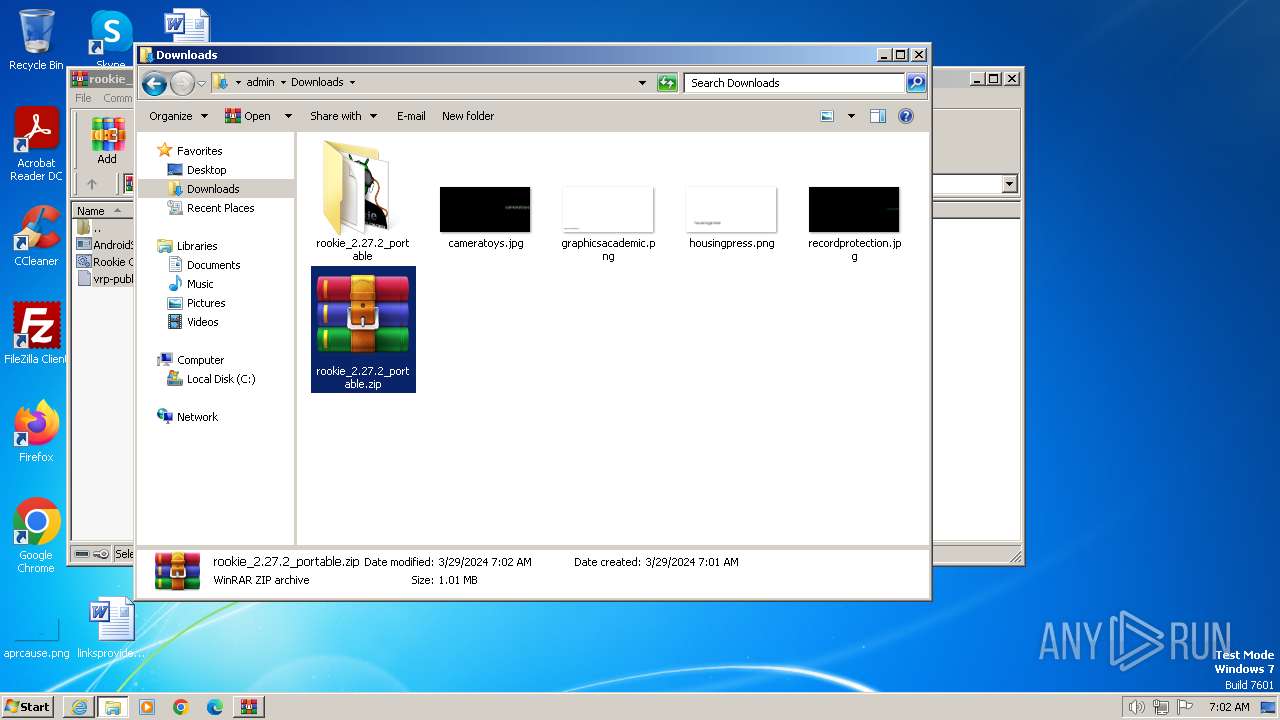The width and height of the screenshot is (1280, 720).
Task: Expand the Downloads breadcrumb arrow
Action: click(352, 83)
